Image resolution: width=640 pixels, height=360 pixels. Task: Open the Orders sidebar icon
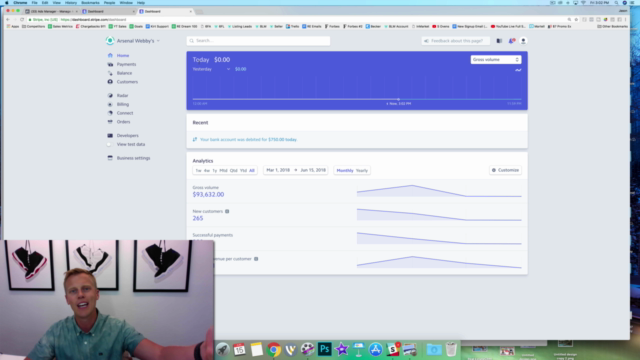click(110, 122)
